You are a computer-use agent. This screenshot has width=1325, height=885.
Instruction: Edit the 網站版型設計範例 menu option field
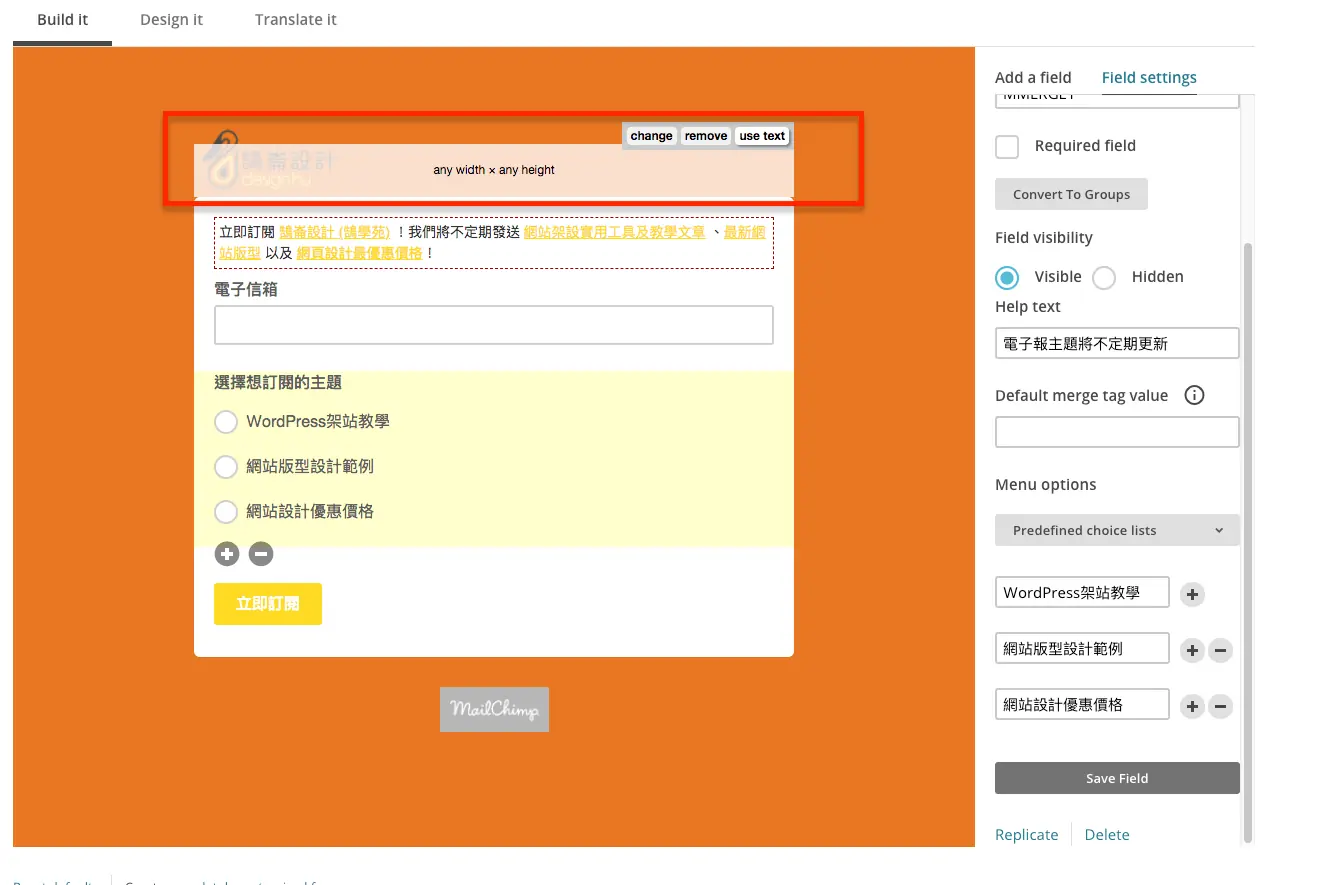point(1082,648)
